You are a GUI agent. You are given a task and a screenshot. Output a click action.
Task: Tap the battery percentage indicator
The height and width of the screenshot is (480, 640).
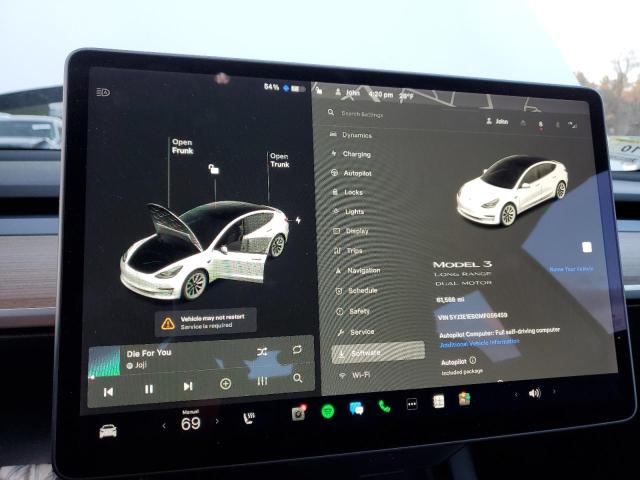coord(271,87)
